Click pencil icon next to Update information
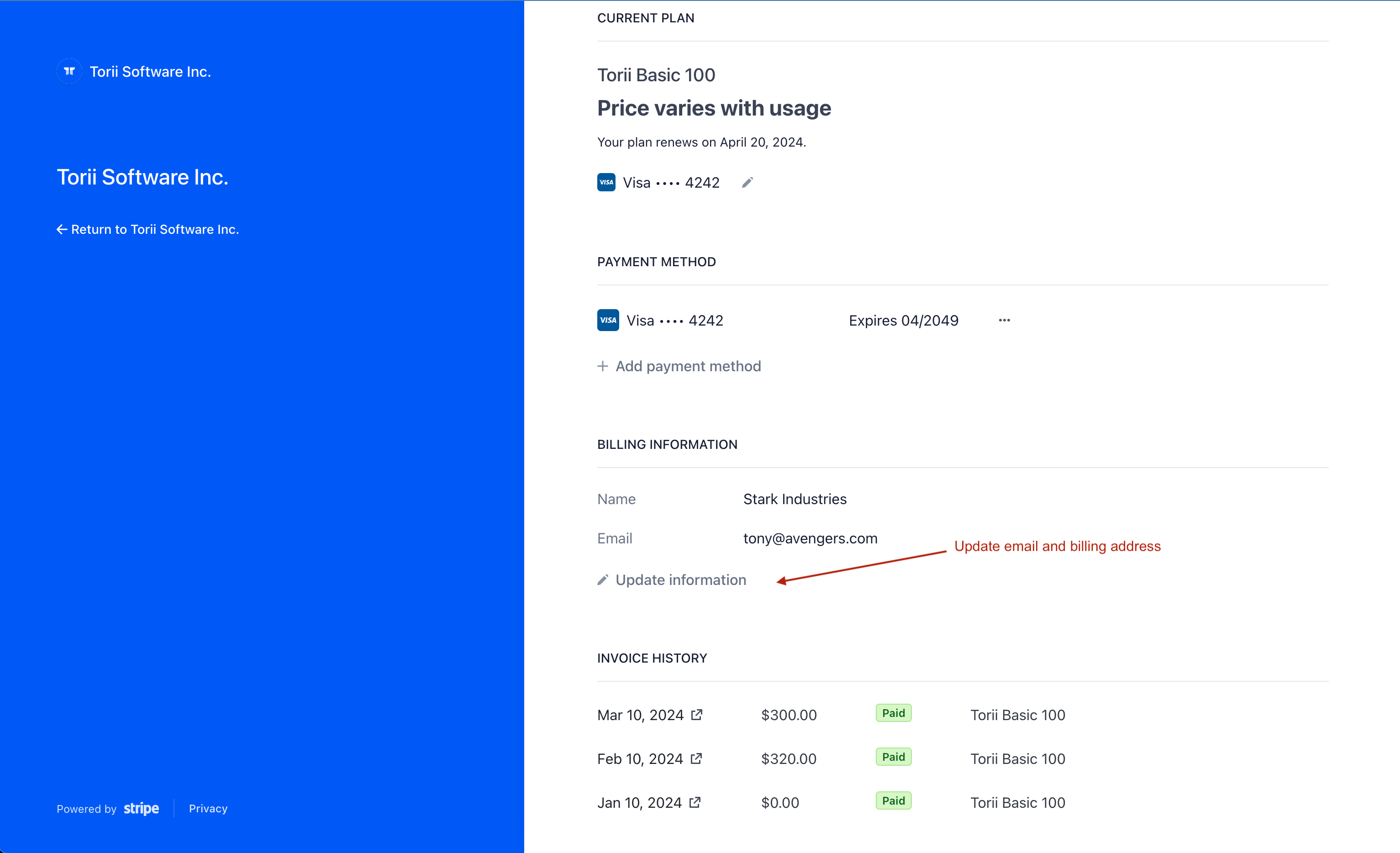The height and width of the screenshot is (853, 1400). 603,579
